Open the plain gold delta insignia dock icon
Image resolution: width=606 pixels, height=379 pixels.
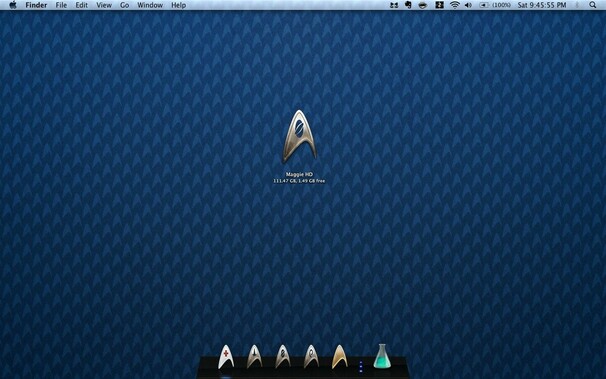(x=339, y=357)
